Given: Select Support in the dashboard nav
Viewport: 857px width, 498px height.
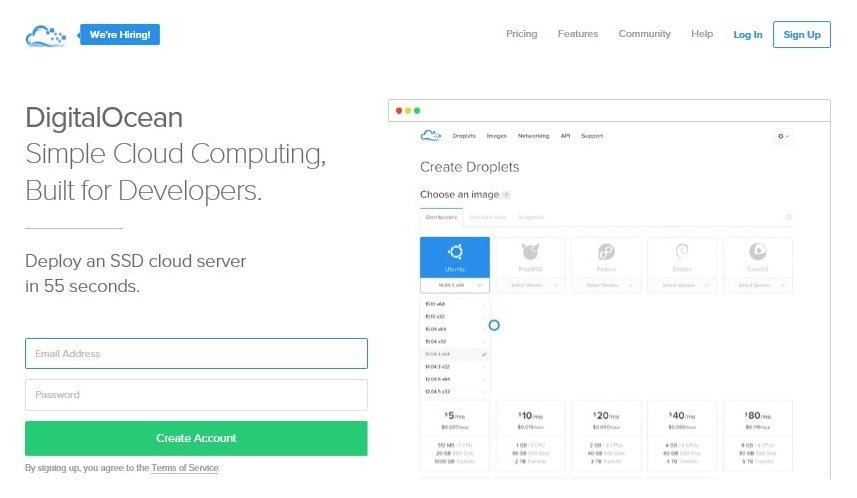Looking at the screenshot, I should point(592,136).
